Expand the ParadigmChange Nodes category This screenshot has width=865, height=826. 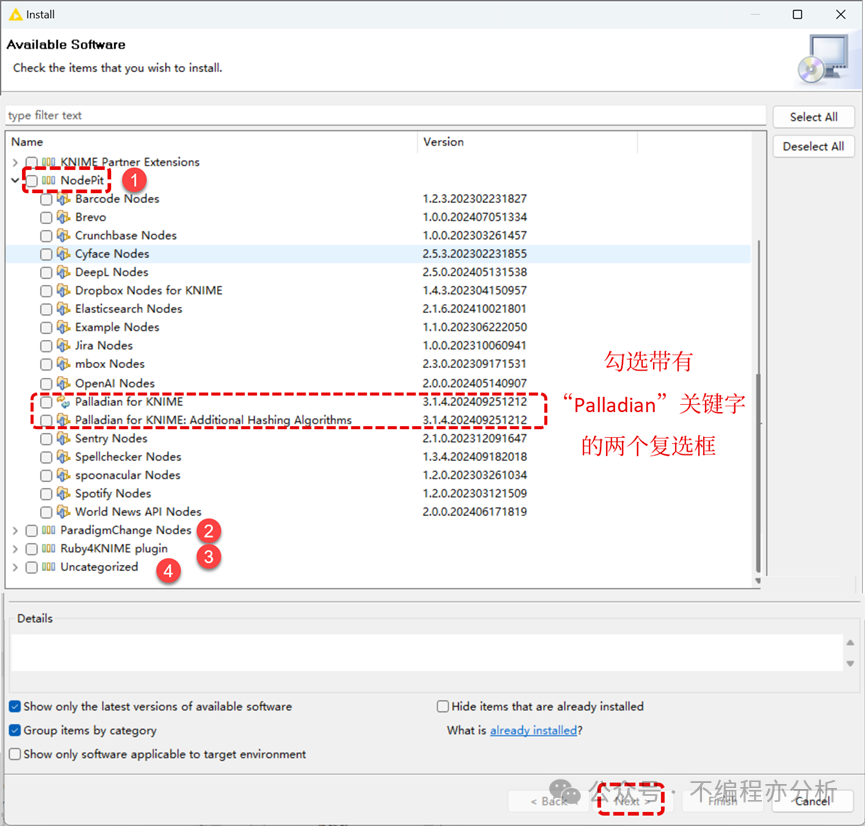(x=15, y=530)
